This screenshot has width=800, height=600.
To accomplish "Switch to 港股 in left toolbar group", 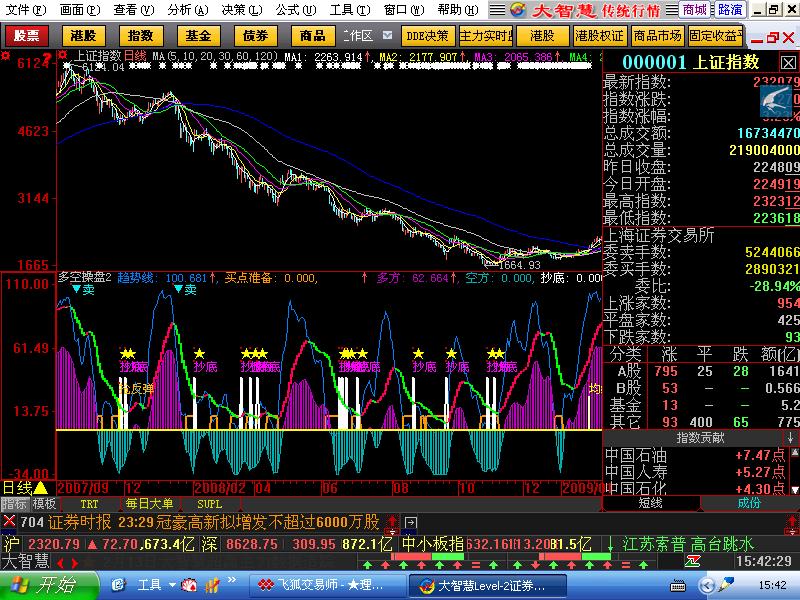I will point(84,36).
